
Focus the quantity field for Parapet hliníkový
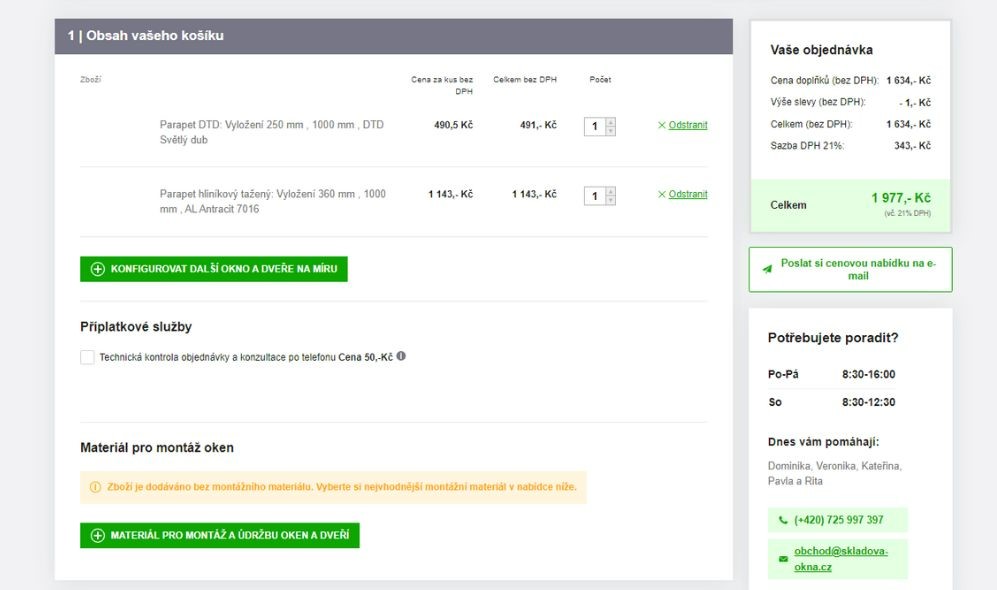coord(595,196)
